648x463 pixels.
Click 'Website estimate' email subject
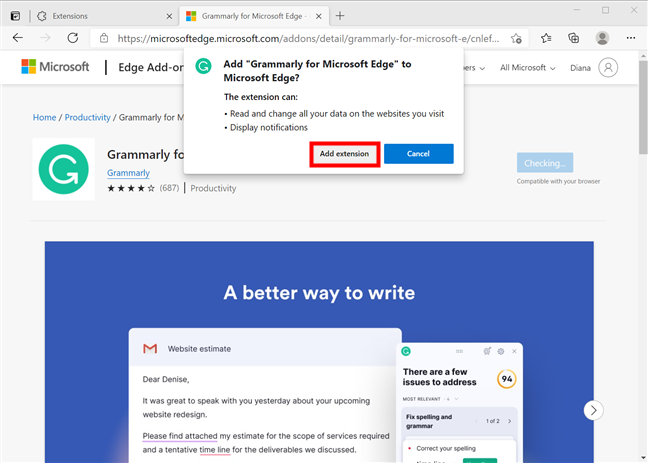pyautogui.click(x=199, y=349)
